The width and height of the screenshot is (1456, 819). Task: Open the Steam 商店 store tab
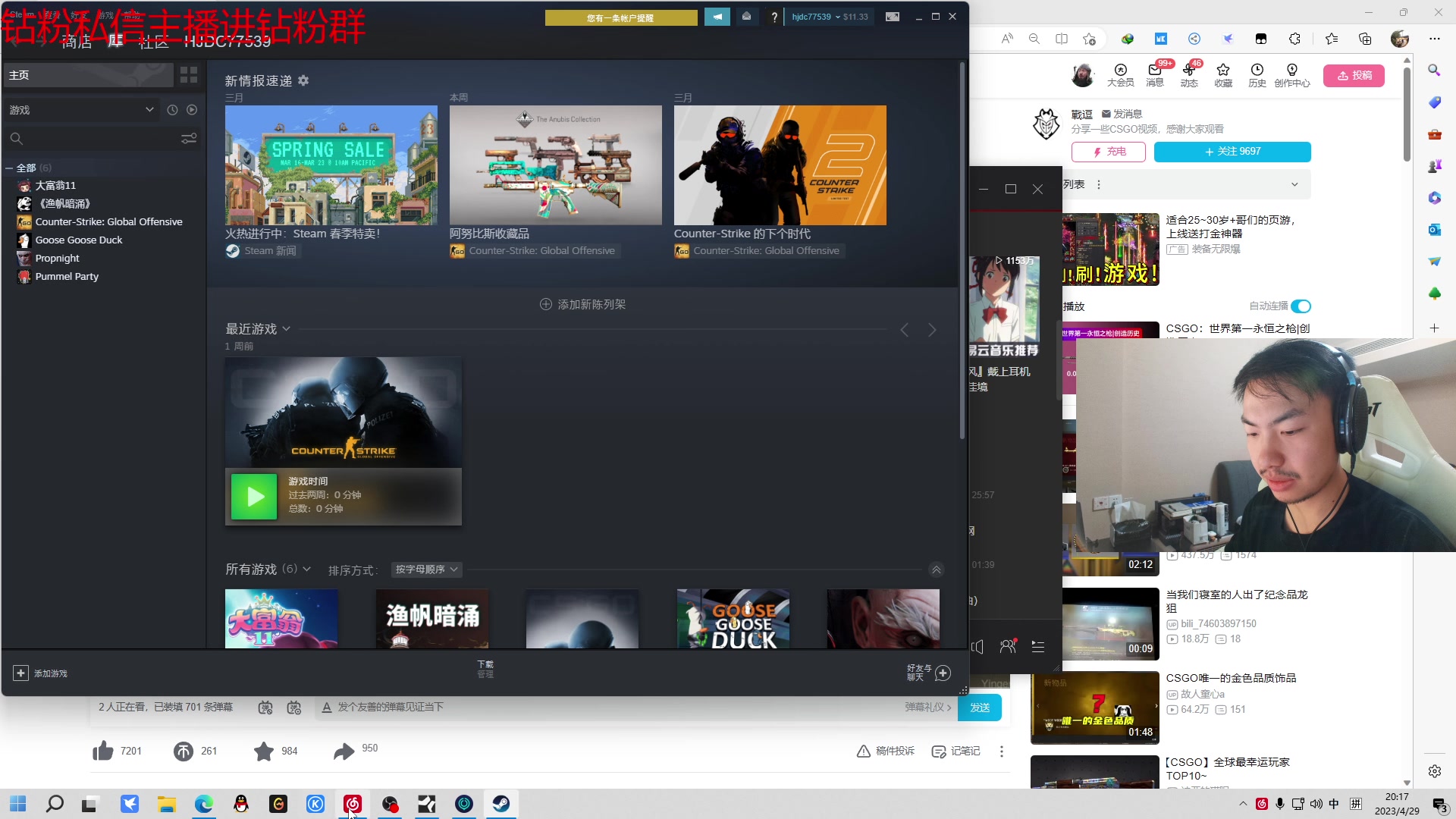click(77, 42)
